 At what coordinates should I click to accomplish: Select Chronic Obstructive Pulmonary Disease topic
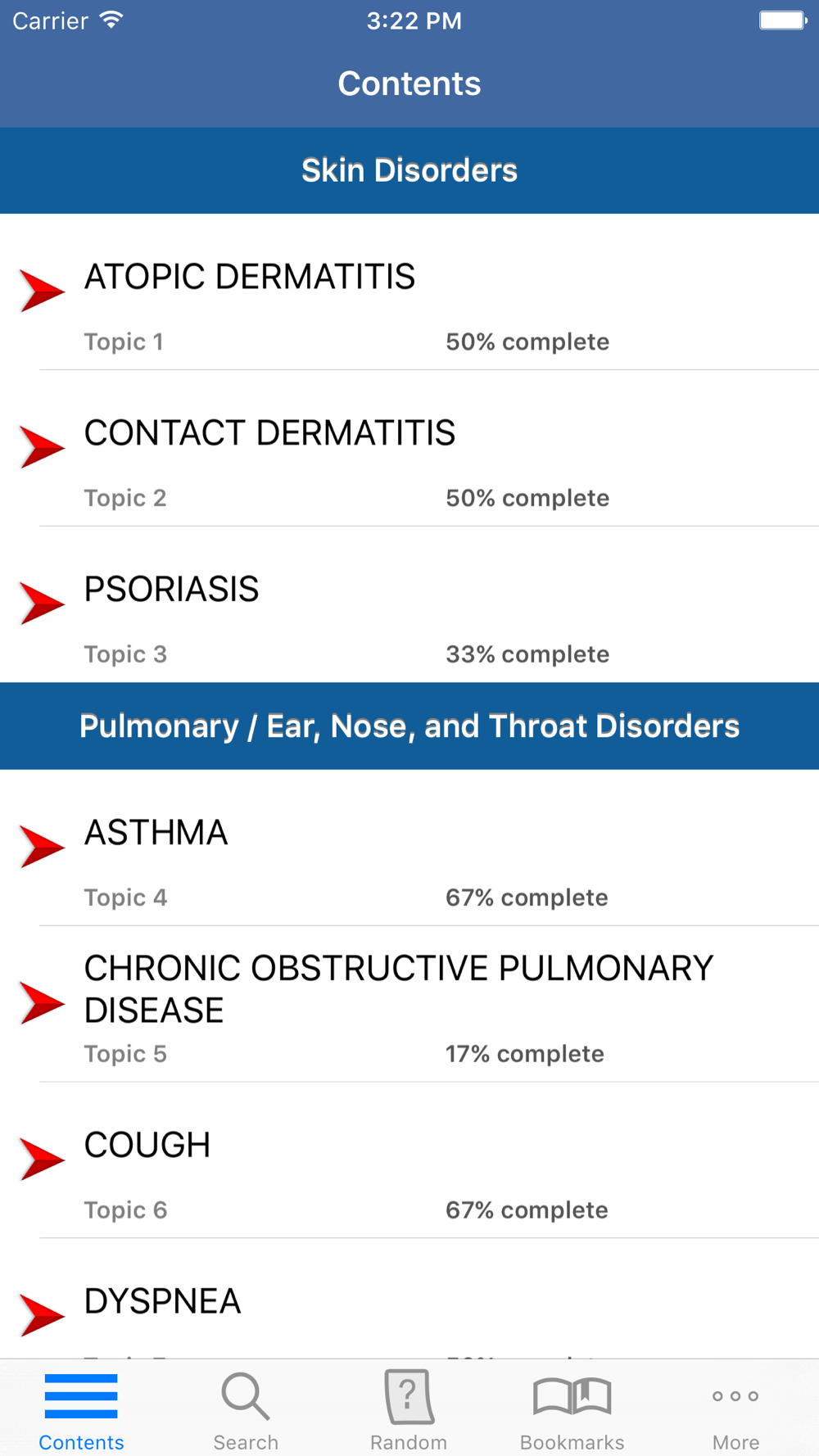click(x=399, y=988)
